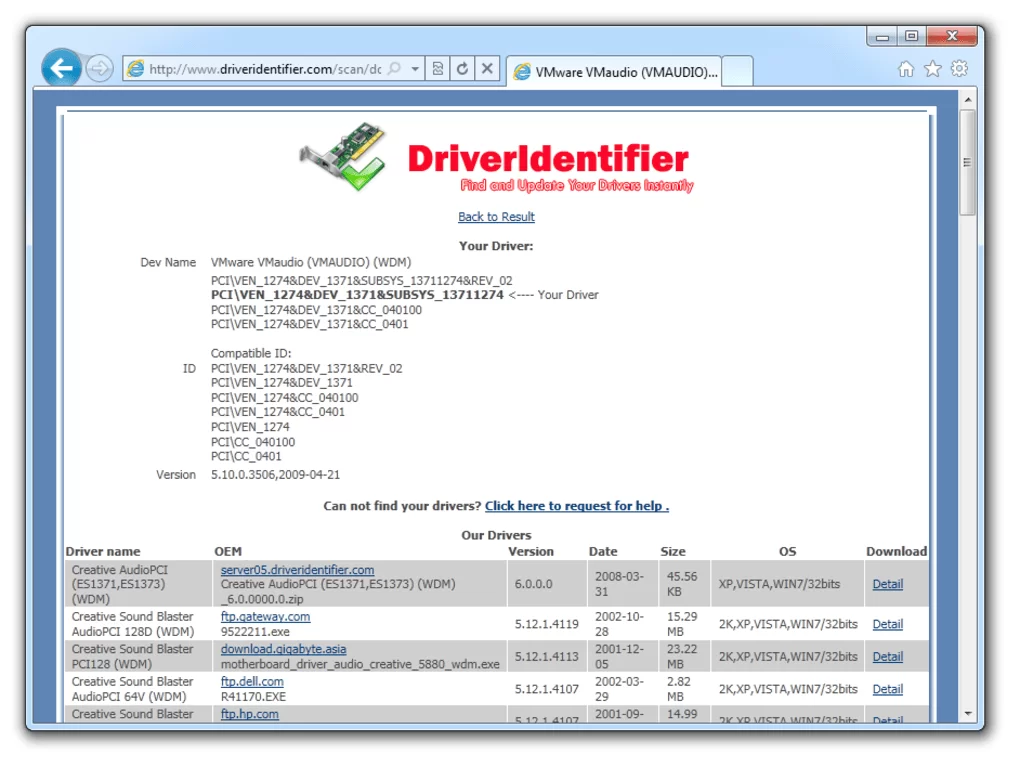Click the back navigation arrow
Image resolution: width=1020 pixels, height=767 pixels.
tap(62, 68)
